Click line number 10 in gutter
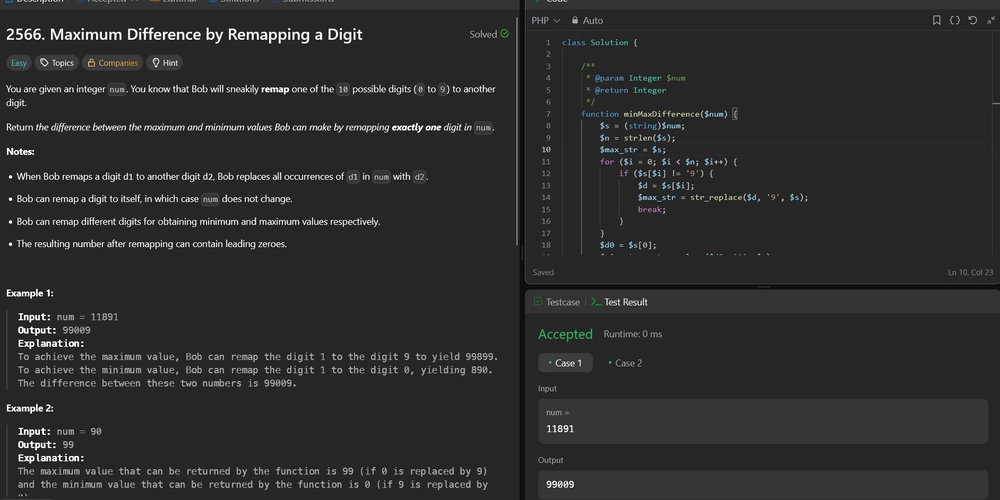 (x=546, y=149)
